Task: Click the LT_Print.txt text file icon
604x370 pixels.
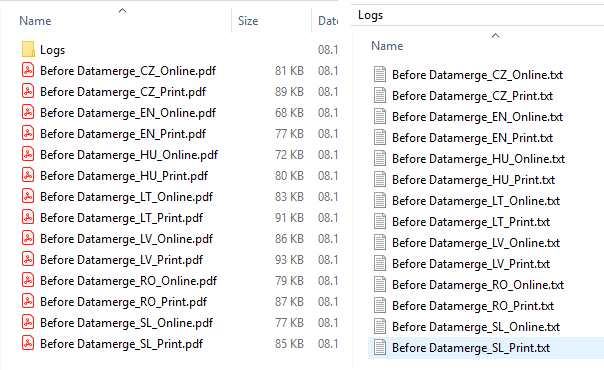Action: coord(380,221)
